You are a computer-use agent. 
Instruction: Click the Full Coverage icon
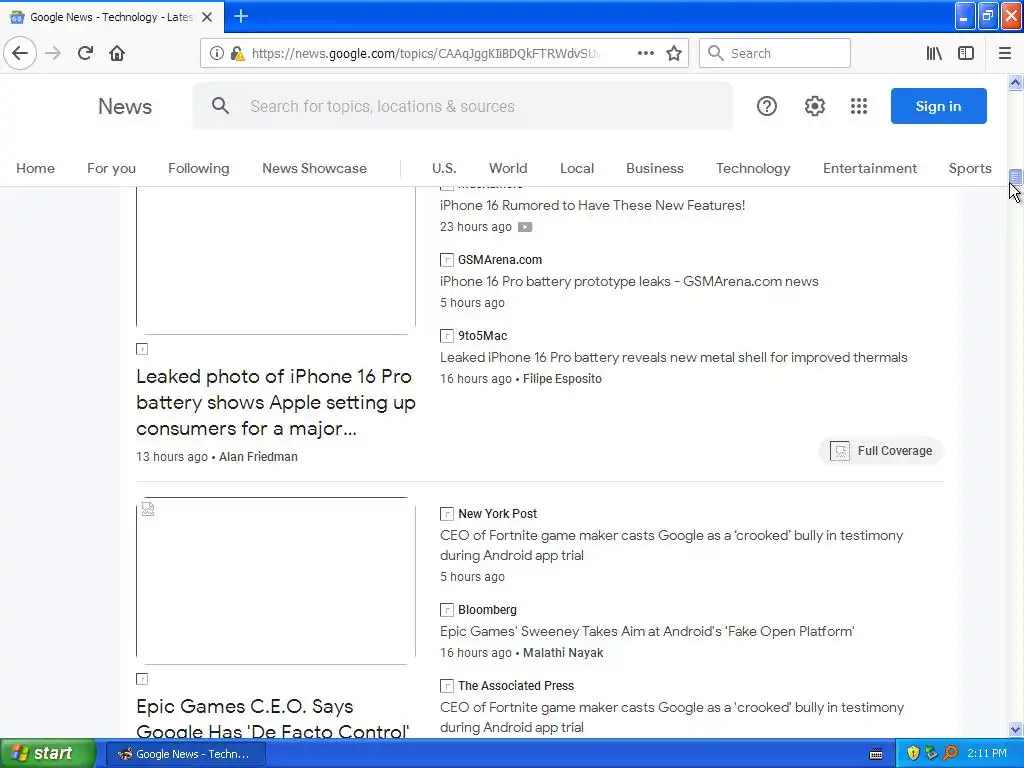(839, 451)
